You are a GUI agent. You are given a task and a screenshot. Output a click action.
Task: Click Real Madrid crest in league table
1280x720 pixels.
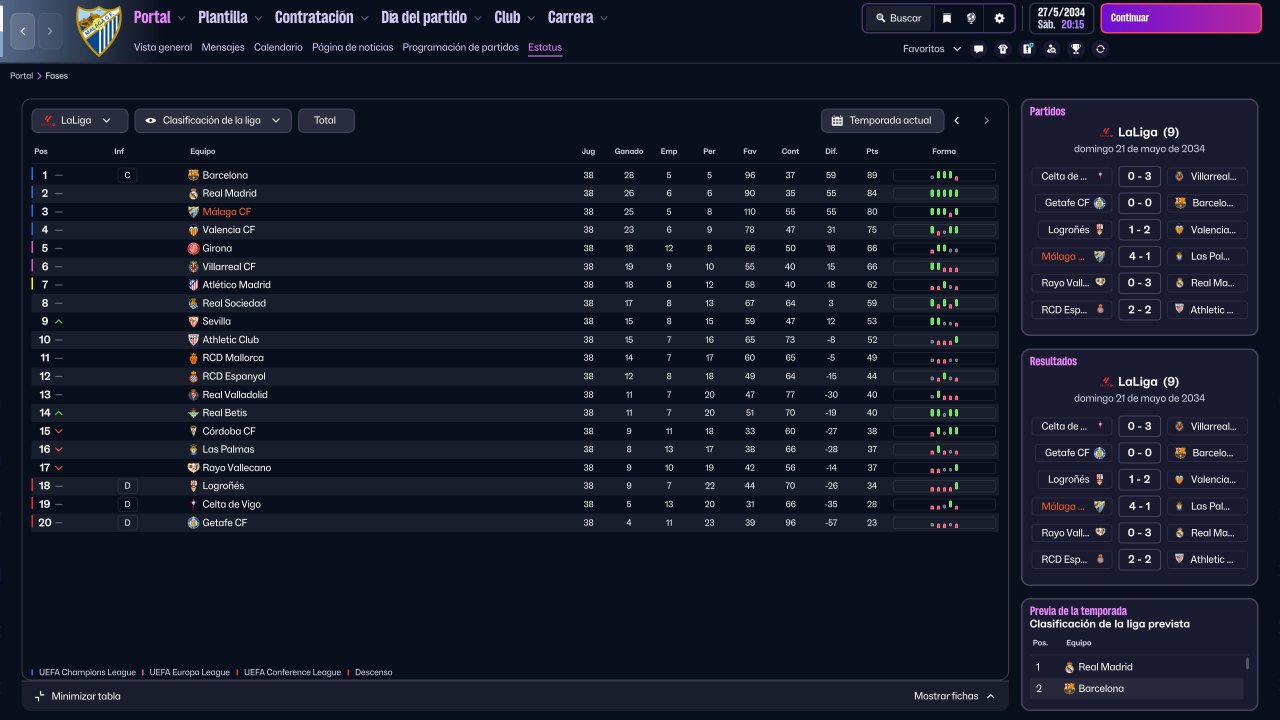tap(194, 193)
